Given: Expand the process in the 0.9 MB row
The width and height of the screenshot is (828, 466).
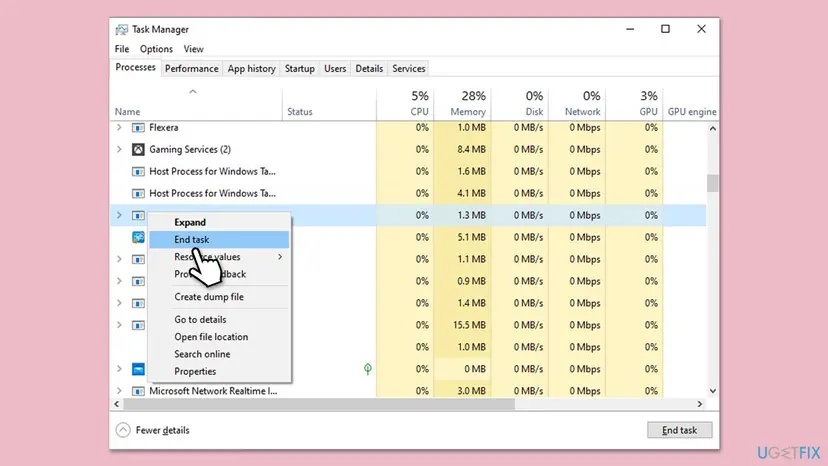Looking at the screenshot, I should coord(119,281).
